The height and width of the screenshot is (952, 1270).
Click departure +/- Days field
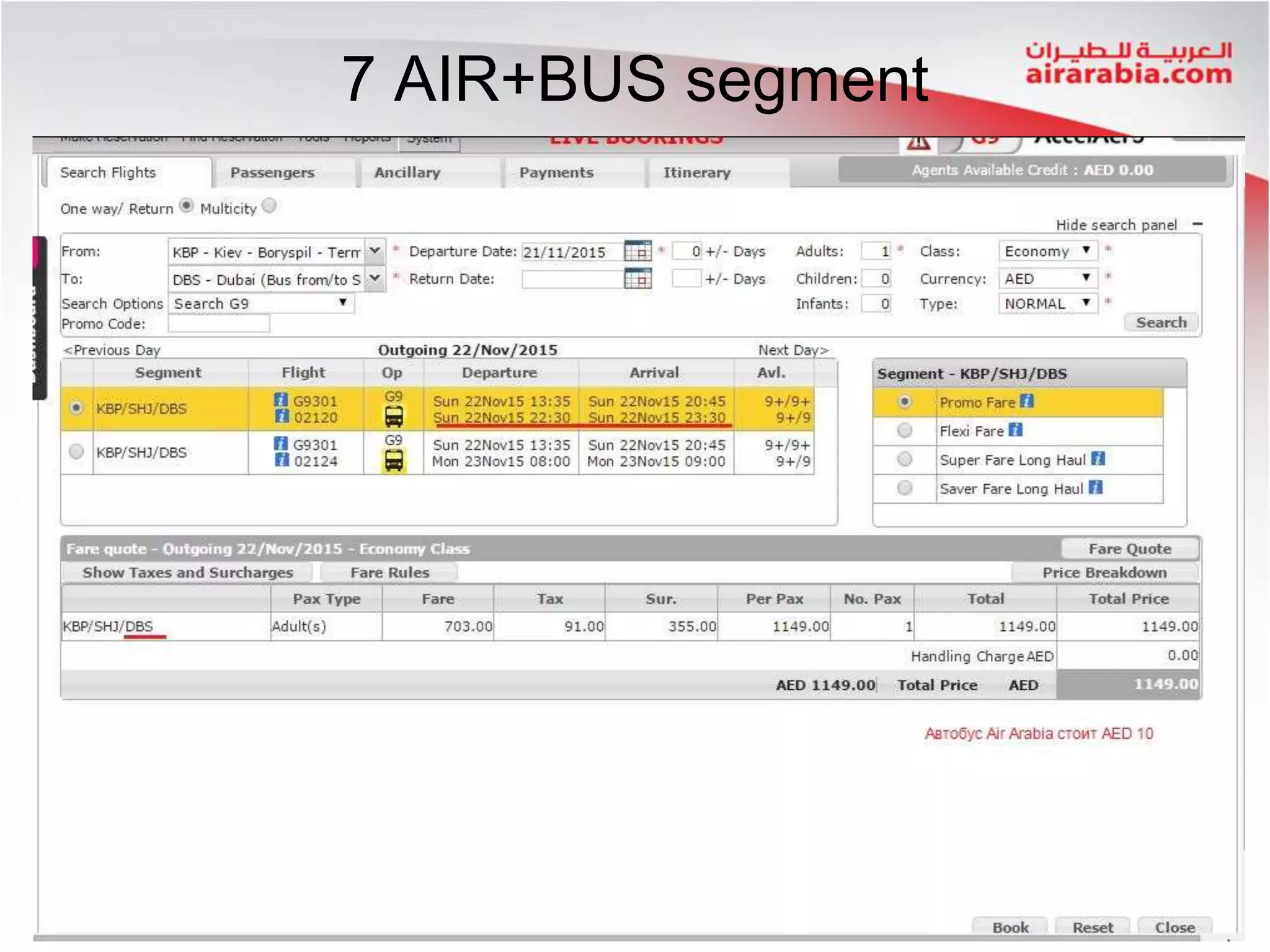tap(687, 251)
